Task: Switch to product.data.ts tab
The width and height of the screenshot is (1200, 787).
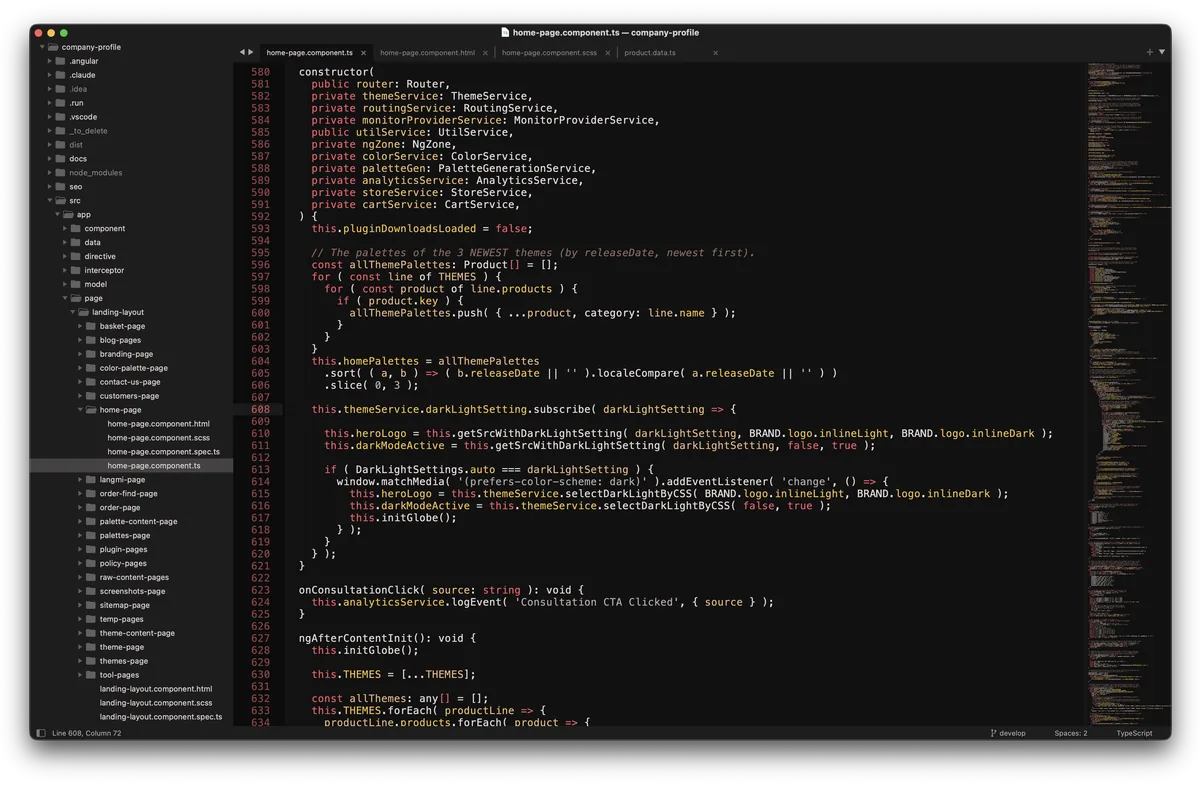Action: 650,53
